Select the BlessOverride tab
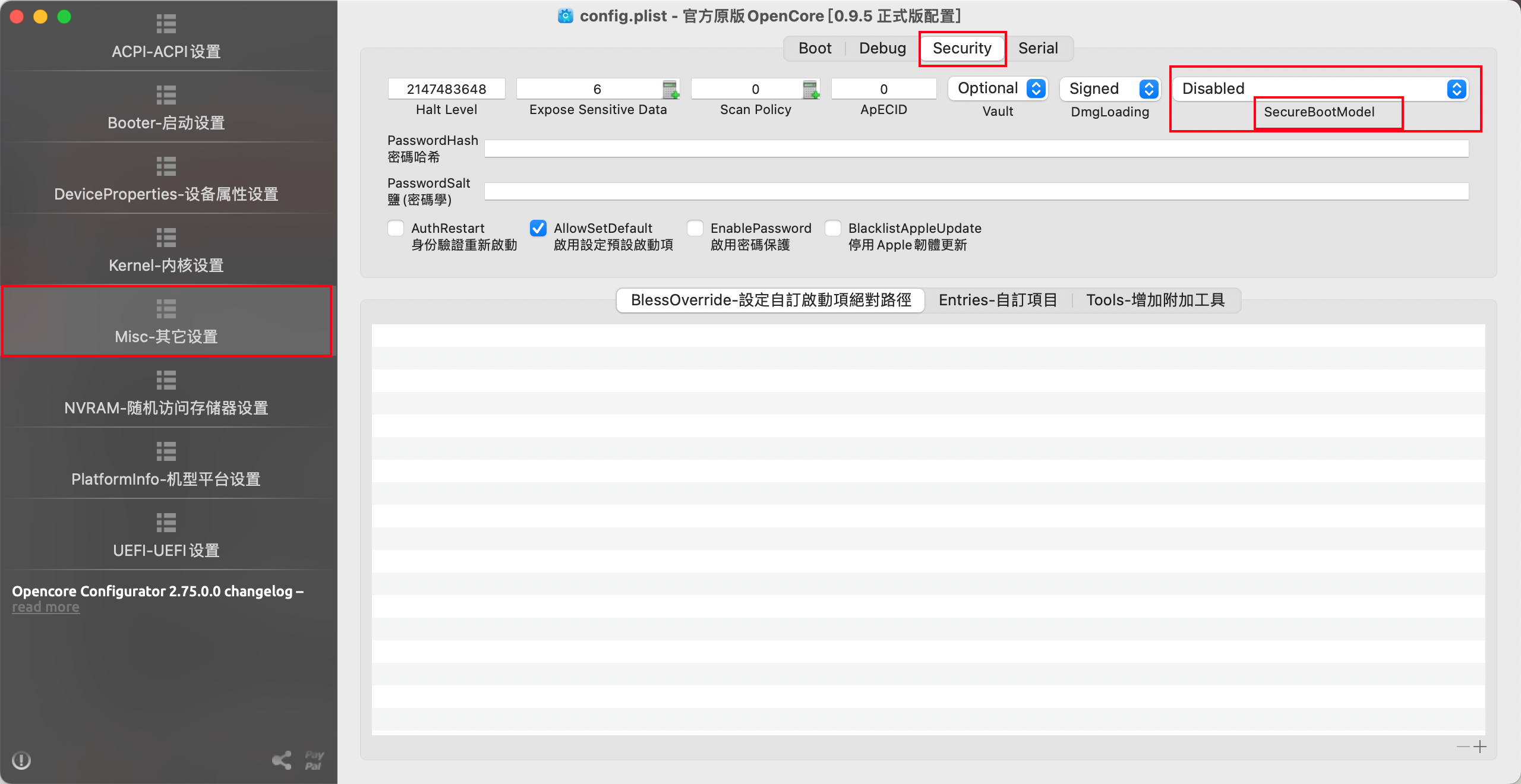Screen dimensions: 1521x784 771,300
